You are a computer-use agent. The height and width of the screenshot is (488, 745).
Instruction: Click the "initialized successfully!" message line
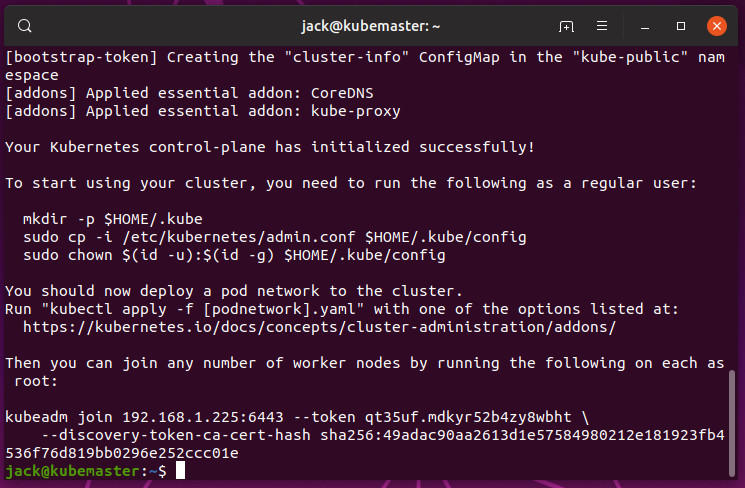click(x=270, y=147)
